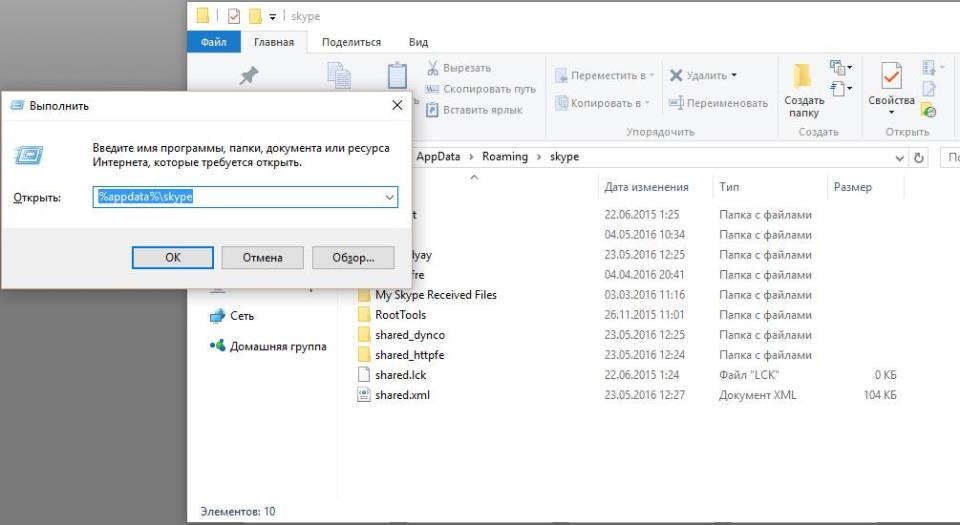960x525 pixels.
Task: Select the shared.xml file in list
Action: (402, 395)
